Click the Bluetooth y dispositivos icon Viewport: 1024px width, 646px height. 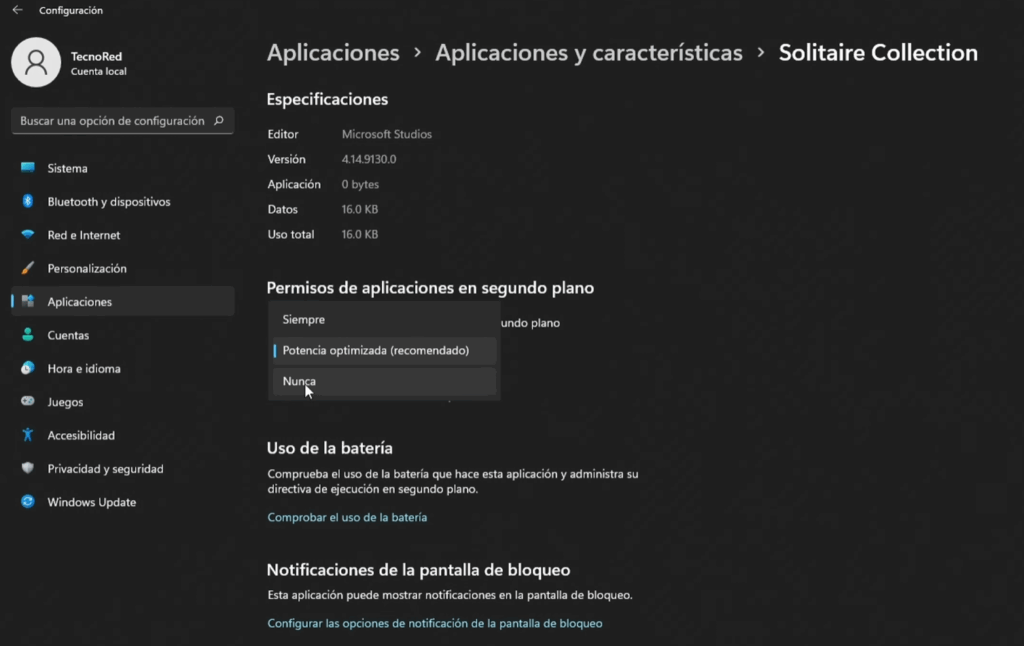pyautogui.click(x=27, y=201)
